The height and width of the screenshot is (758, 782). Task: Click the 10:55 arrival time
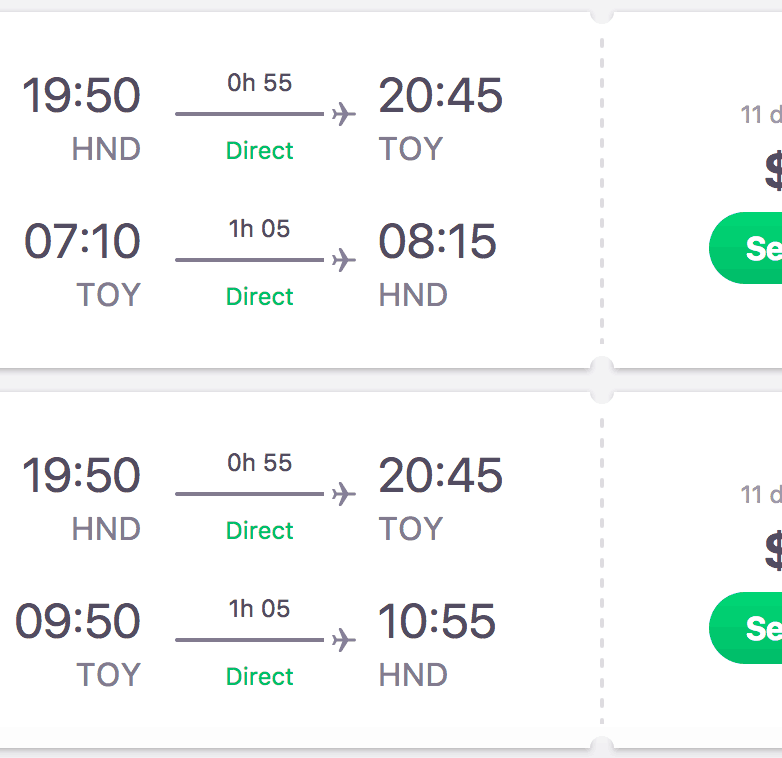pos(437,622)
